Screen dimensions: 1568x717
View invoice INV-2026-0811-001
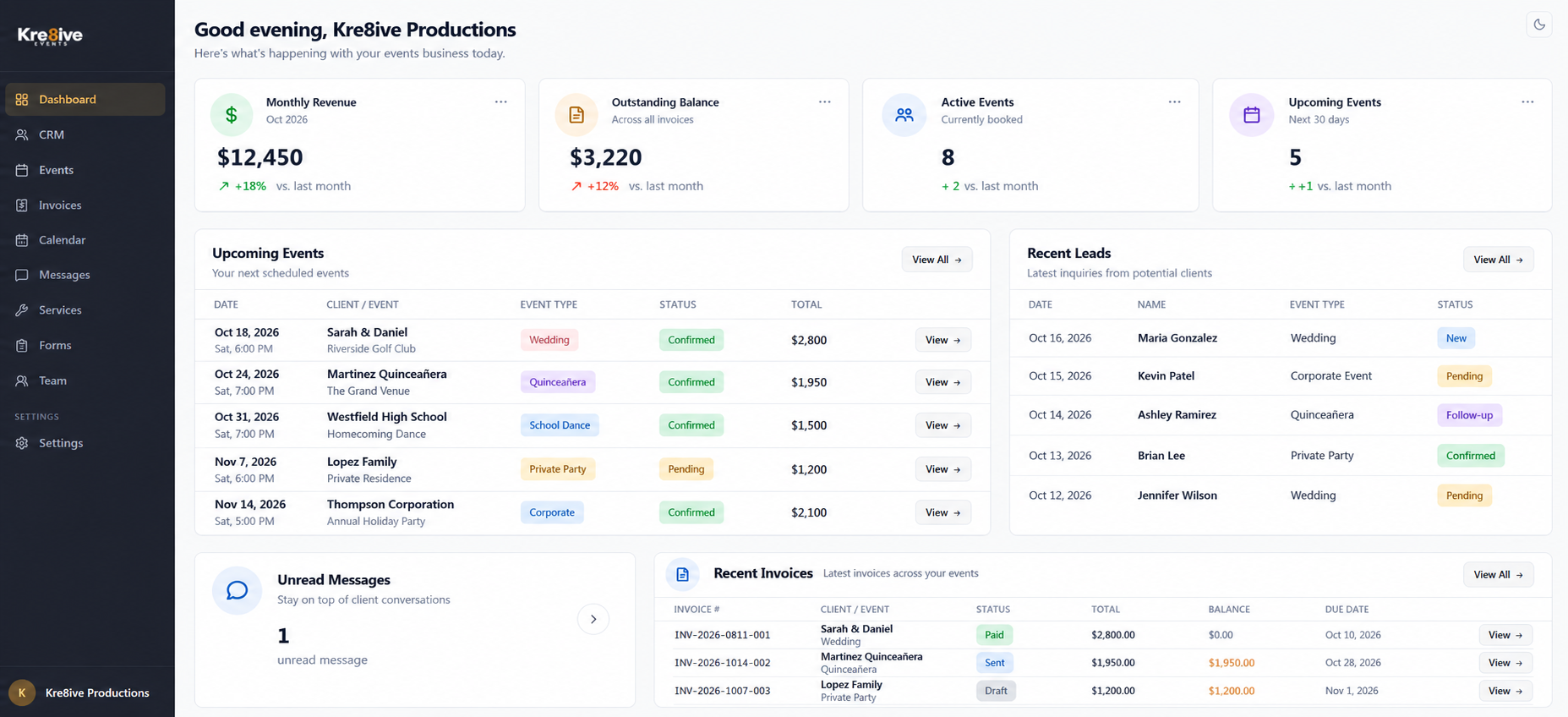tap(1505, 635)
